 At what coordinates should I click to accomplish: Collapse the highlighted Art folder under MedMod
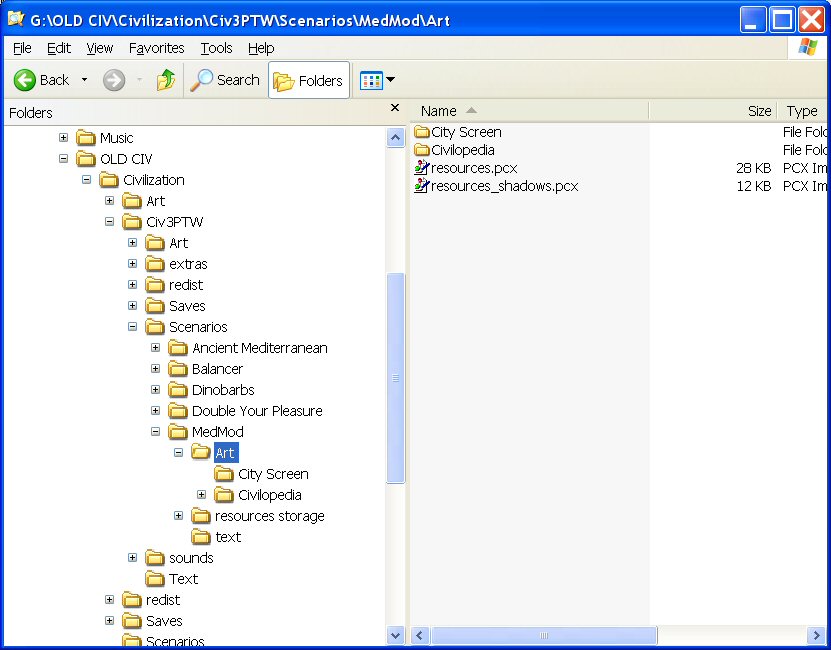coord(179,453)
